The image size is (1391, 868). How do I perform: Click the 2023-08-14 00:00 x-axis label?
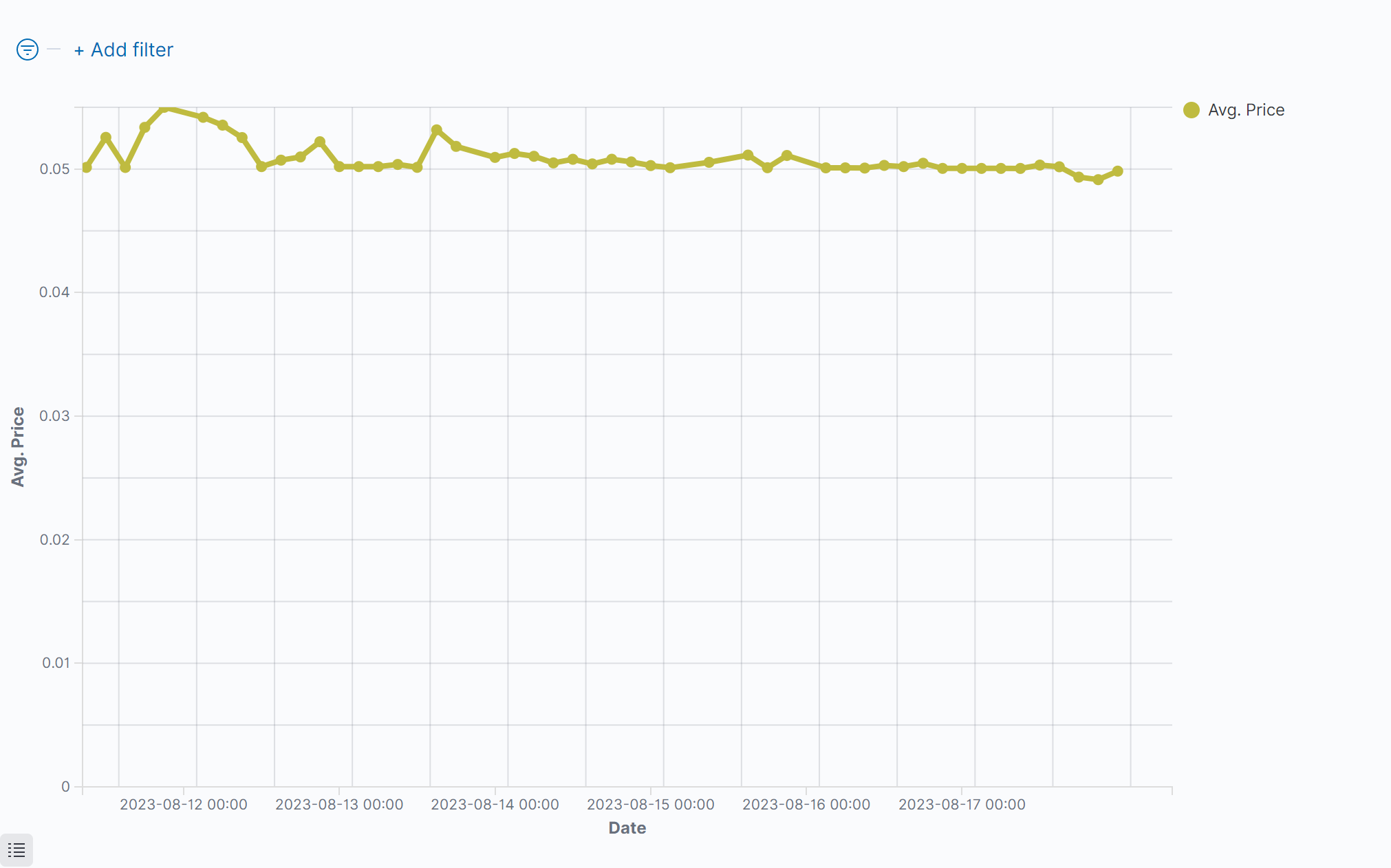click(x=495, y=805)
